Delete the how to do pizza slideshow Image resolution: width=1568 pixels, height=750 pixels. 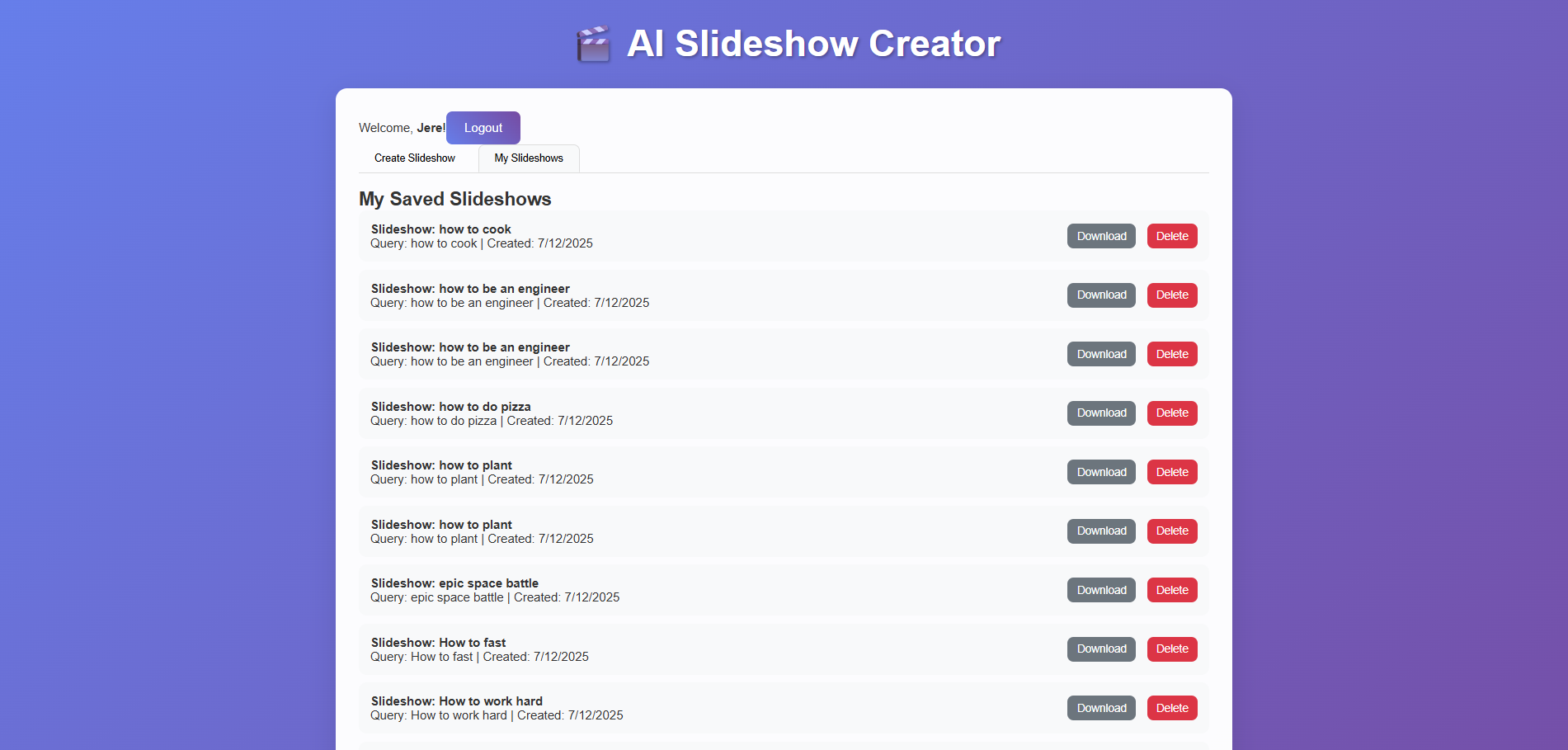tap(1172, 413)
